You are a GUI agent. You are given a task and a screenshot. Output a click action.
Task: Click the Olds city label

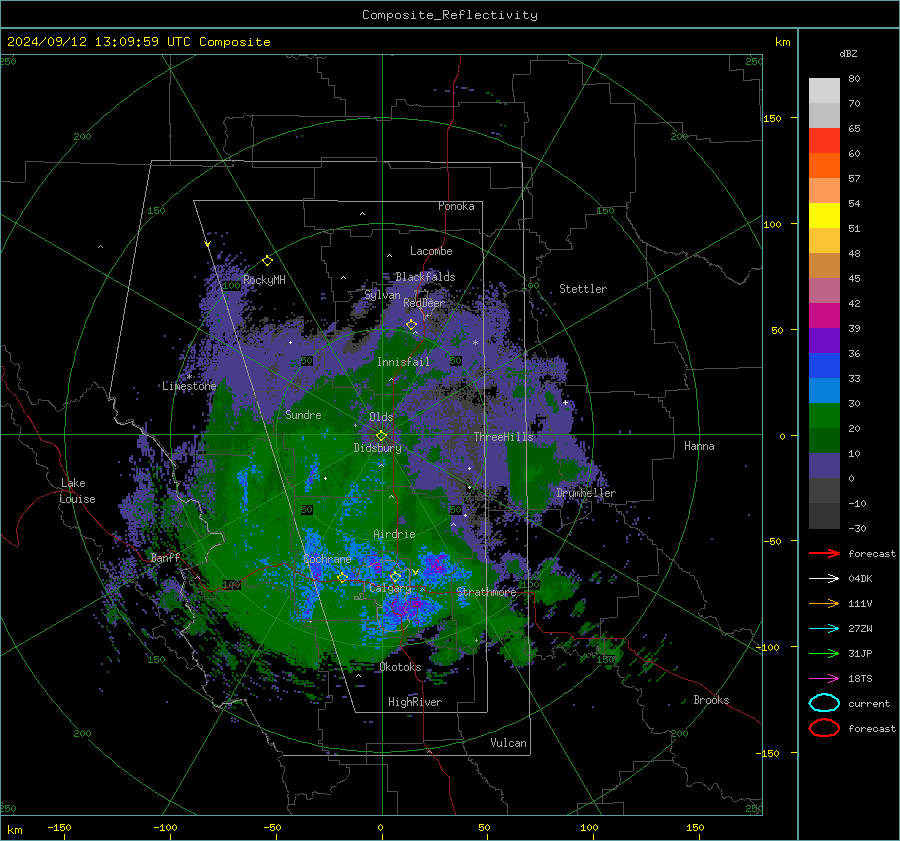381,417
